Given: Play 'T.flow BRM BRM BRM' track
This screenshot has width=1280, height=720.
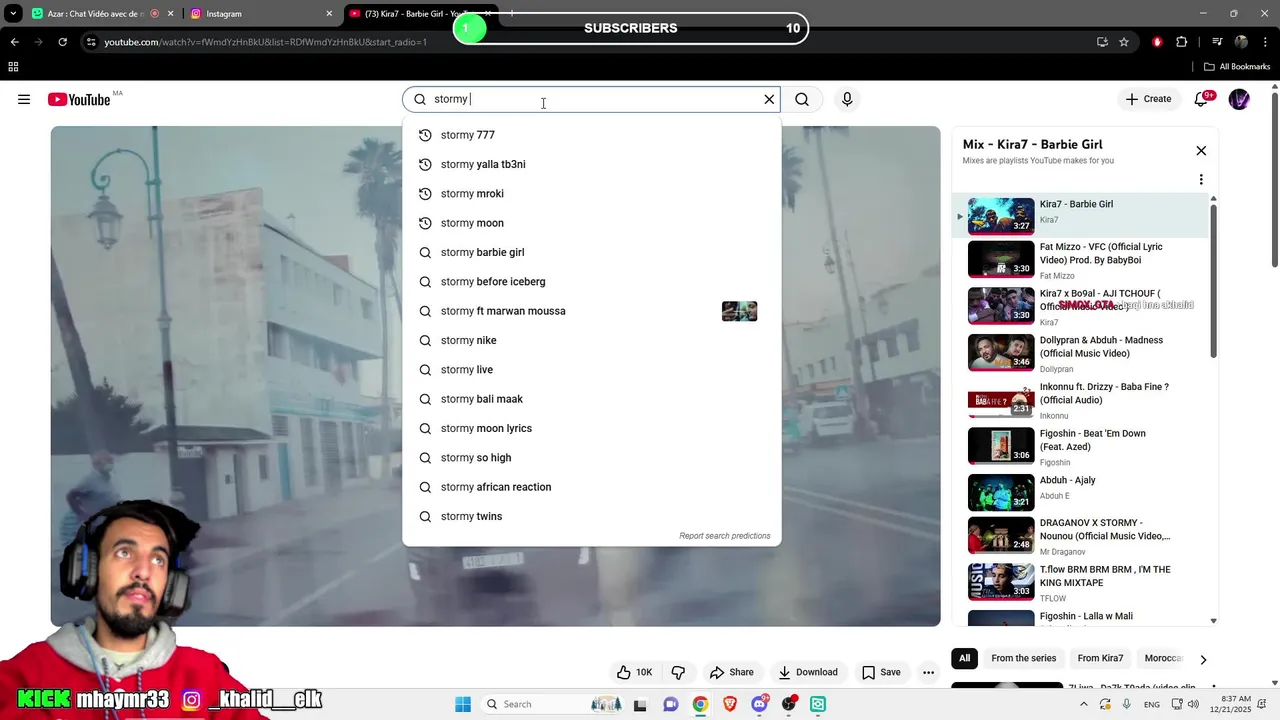Looking at the screenshot, I should pos(1080,582).
